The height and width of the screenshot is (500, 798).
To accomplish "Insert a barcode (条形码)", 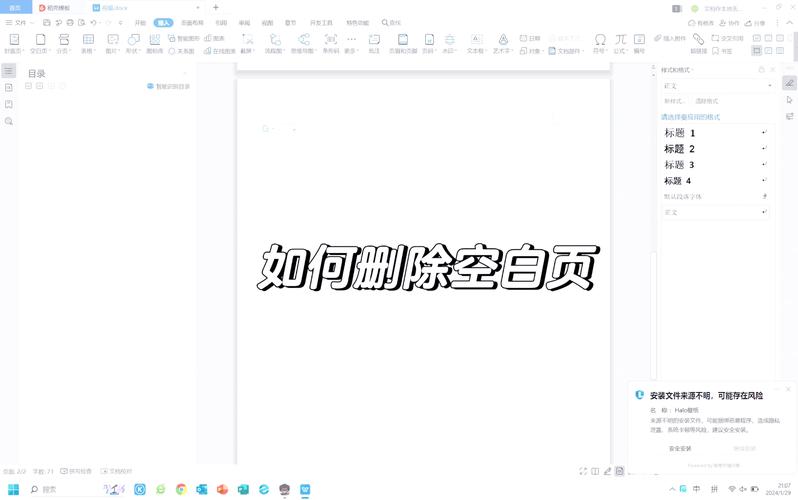I will pos(331,44).
